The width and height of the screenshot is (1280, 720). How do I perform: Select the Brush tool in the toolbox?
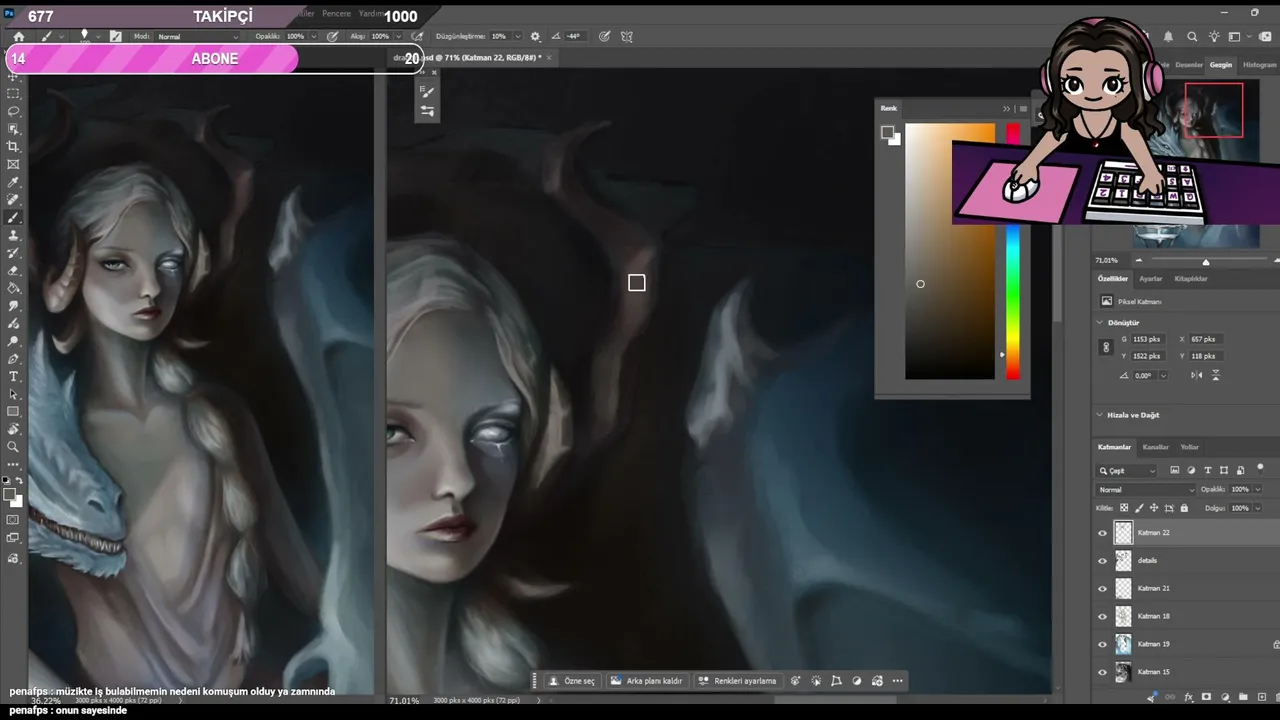click(13, 218)
